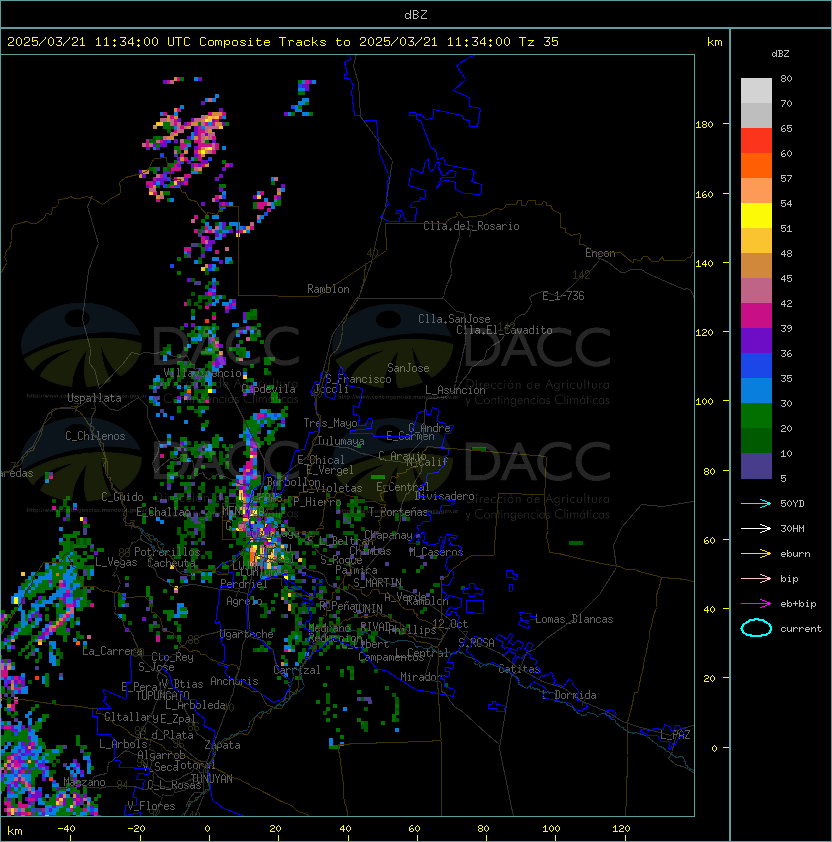The width and height of the screenshot is (832, 842).
Task: Click the yellow eburn arrow in legend
Action: coord(756,554)
